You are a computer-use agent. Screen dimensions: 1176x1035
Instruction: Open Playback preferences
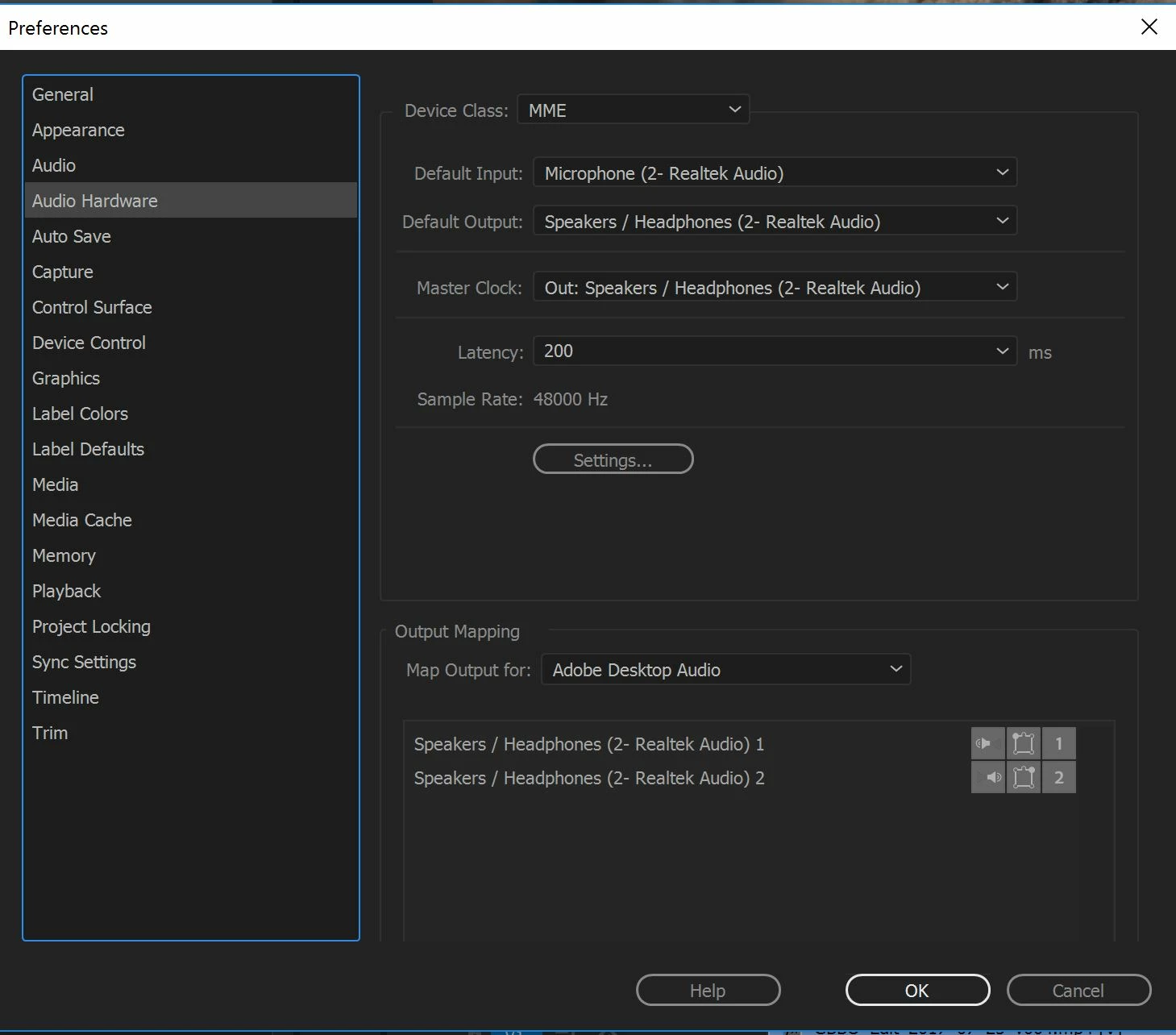[x=190, y=591]
